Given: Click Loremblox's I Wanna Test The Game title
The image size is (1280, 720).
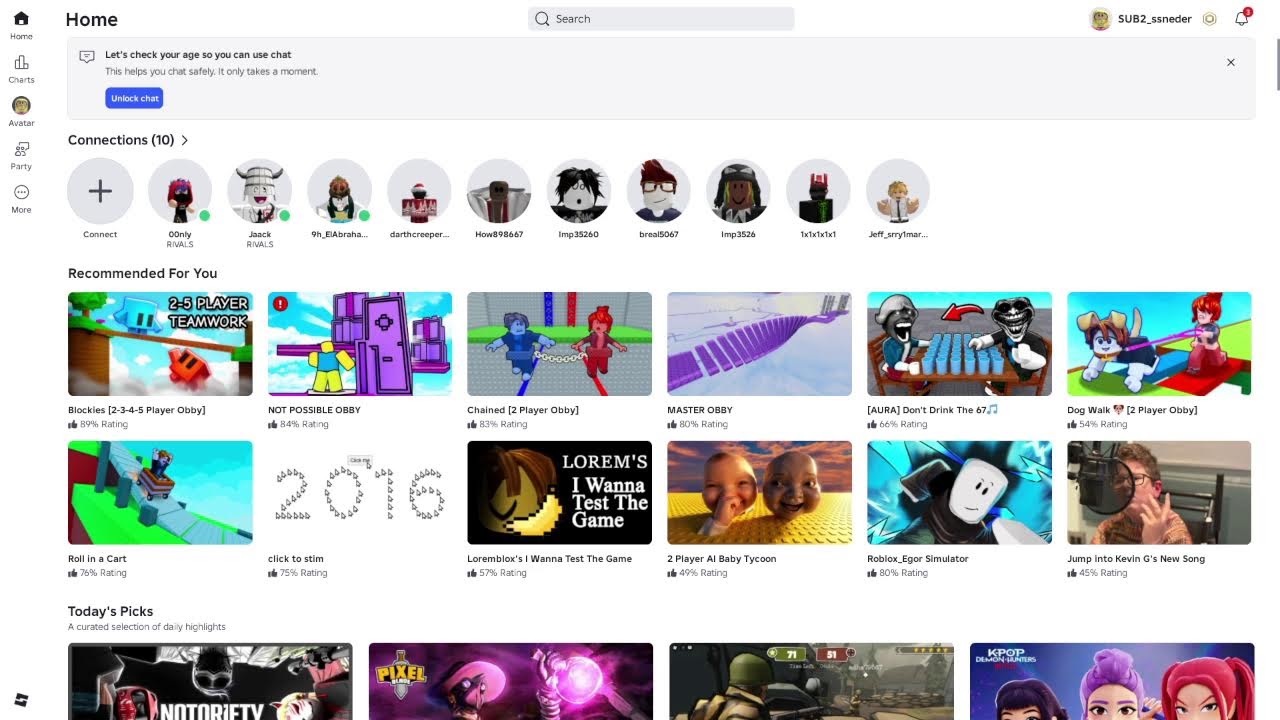Looking at the screenshot, I should pyautogui.click(x=549, y=559).
